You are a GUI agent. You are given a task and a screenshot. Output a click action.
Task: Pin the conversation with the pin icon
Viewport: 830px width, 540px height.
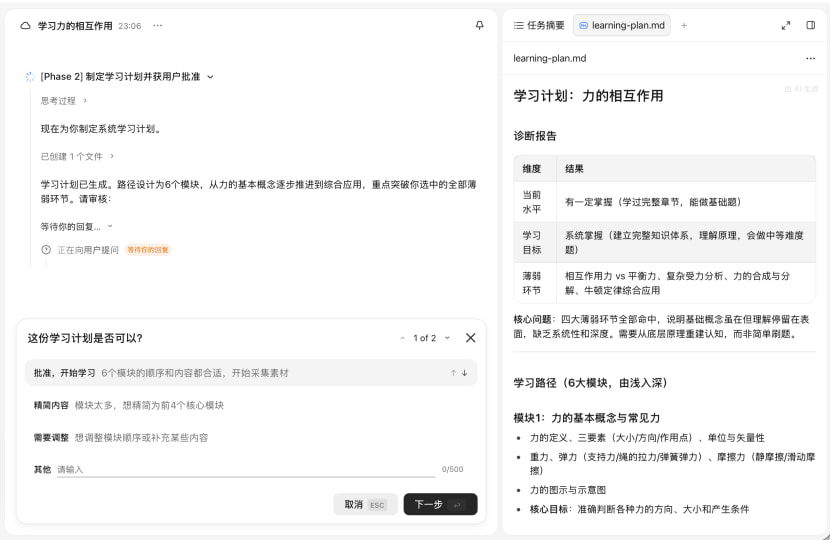coord(480,25)
